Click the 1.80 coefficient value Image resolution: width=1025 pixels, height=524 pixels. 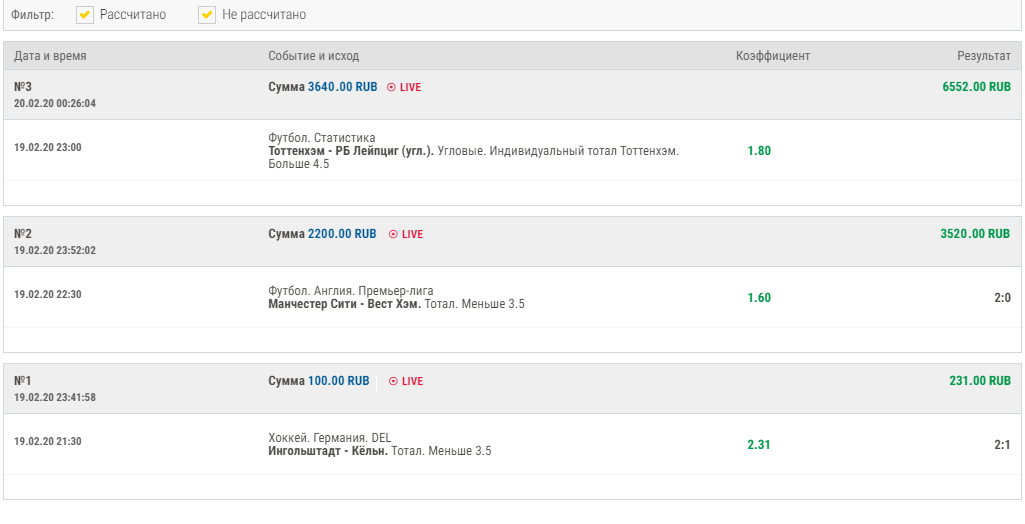[x=759, y=151]
